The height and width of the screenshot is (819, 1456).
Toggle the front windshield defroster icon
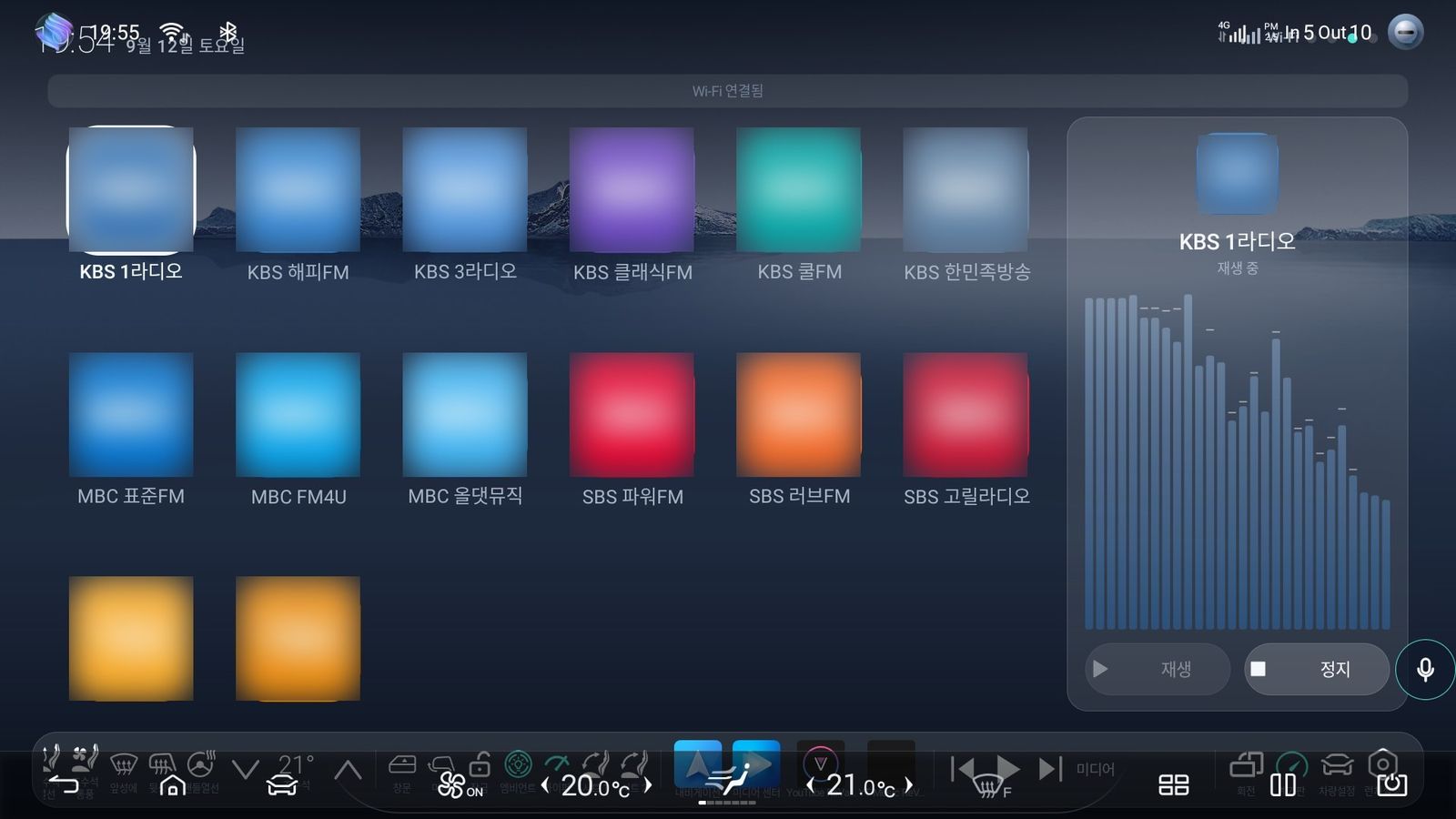point(123,764)
